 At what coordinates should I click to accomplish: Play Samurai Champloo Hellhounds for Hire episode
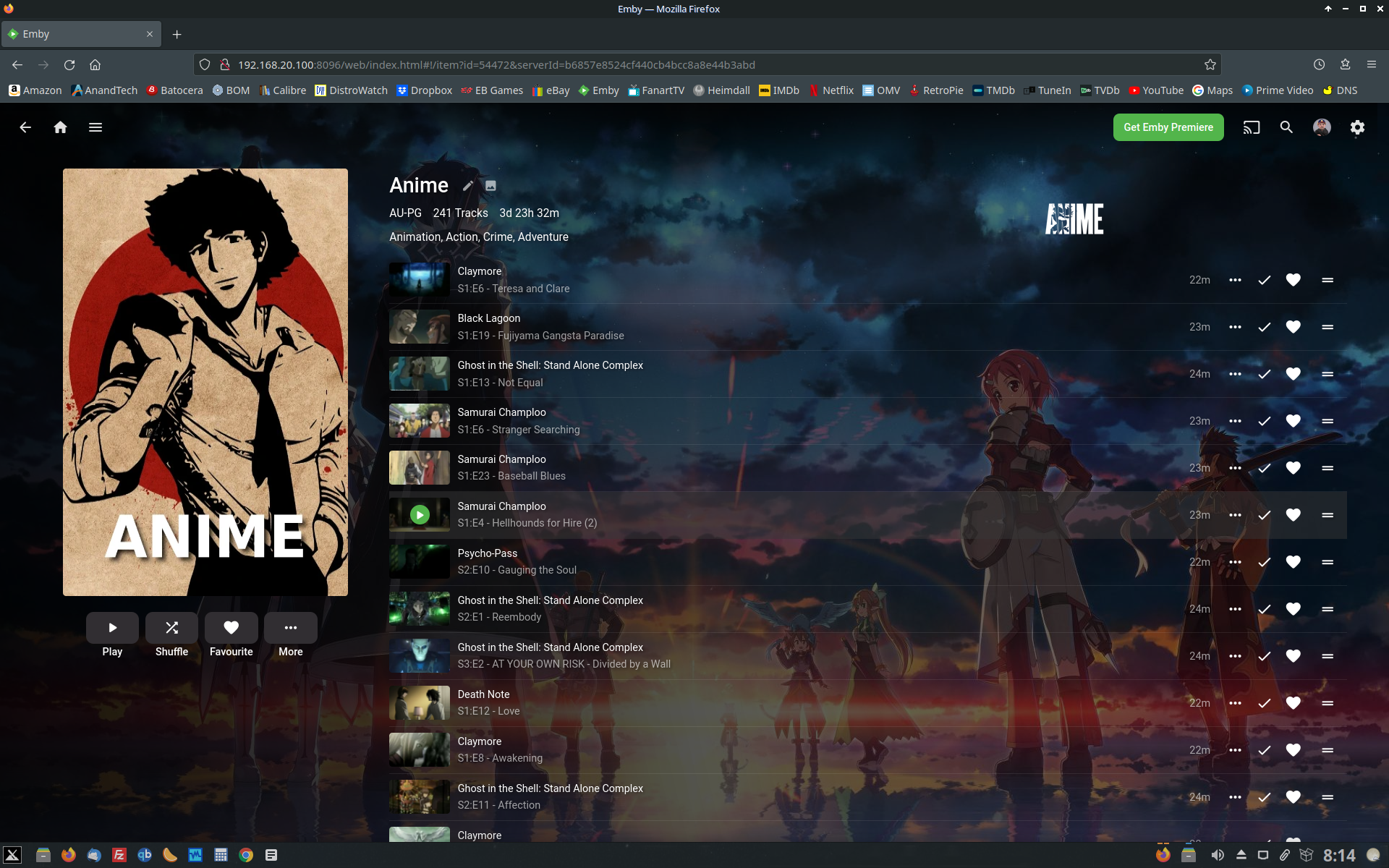click(420, 515)
